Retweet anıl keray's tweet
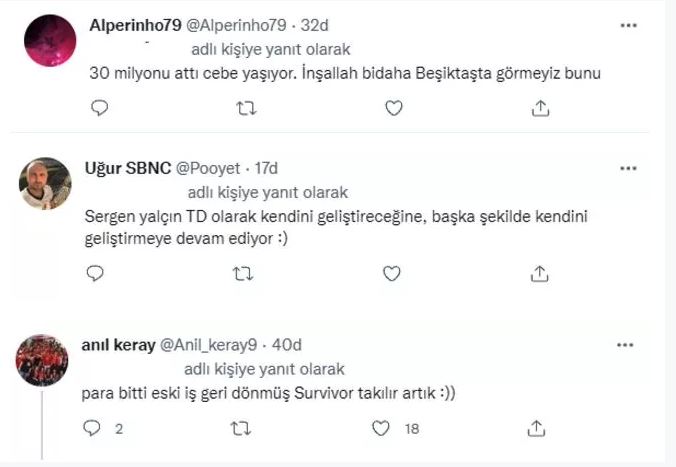Image resolution: width=676 pixels, height=467 pixels. pyautogui.click(x=240, y=428)
